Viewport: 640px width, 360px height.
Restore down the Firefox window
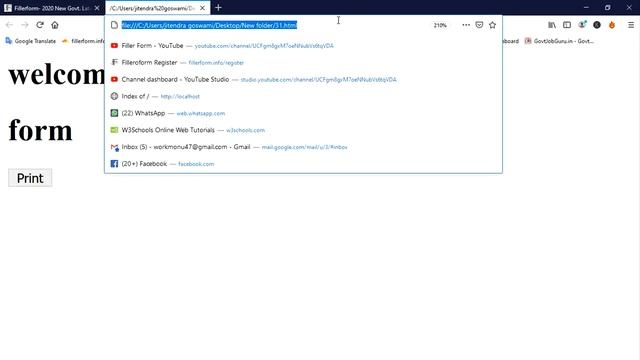tap(607, 7)
